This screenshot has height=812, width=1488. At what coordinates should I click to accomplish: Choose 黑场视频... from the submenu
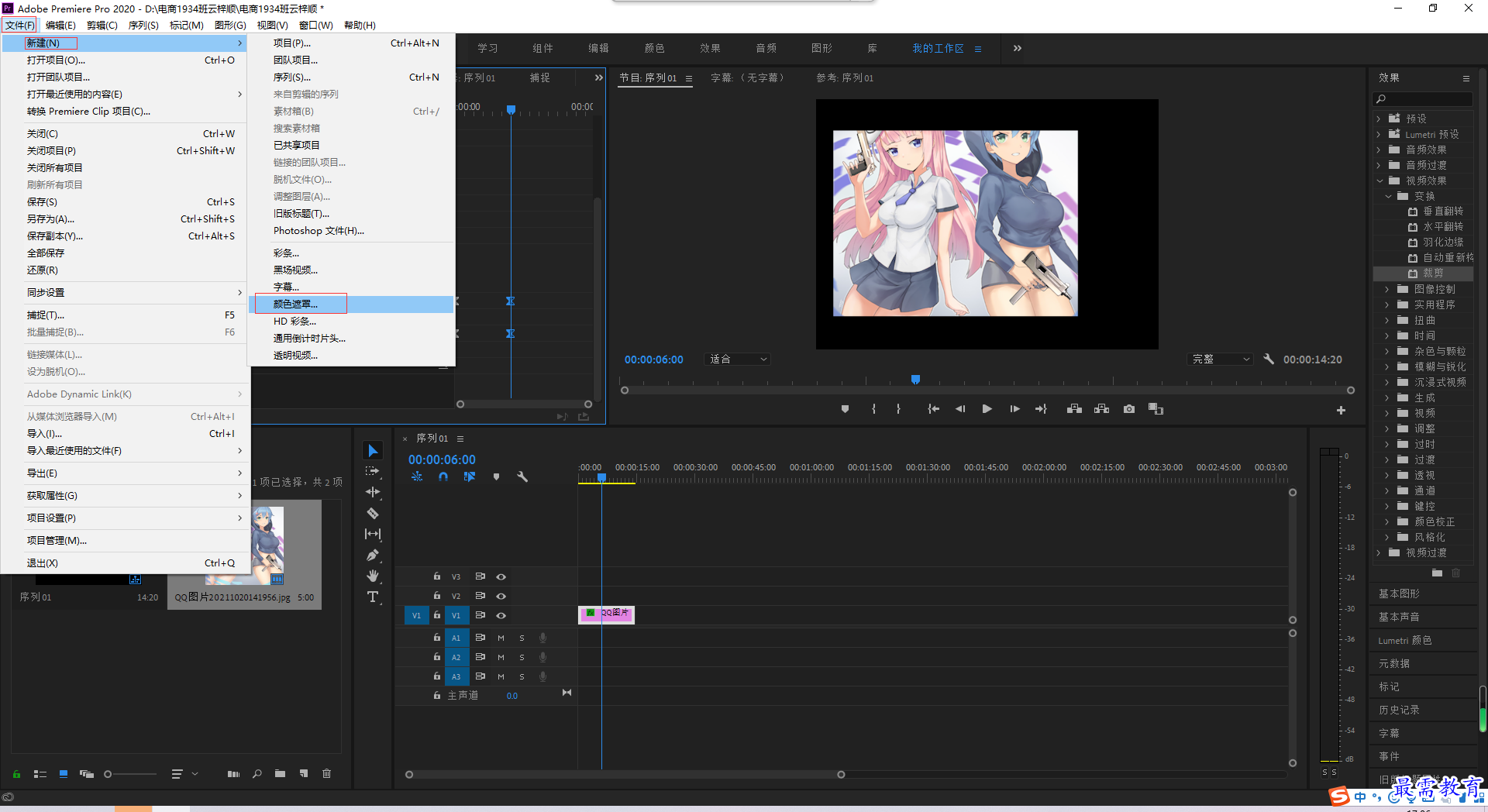pos(351,270)
